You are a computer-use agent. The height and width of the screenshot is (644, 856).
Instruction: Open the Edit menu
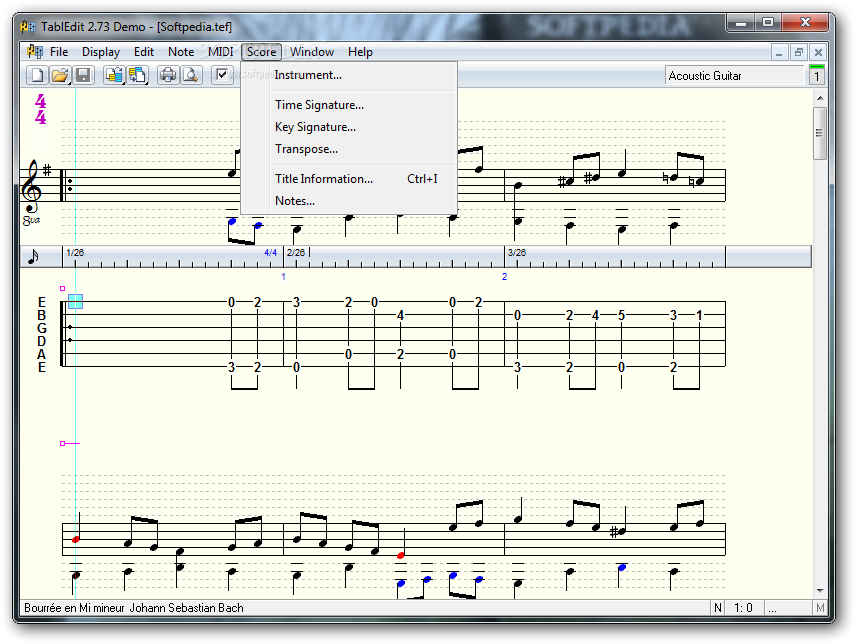(144, 52)
